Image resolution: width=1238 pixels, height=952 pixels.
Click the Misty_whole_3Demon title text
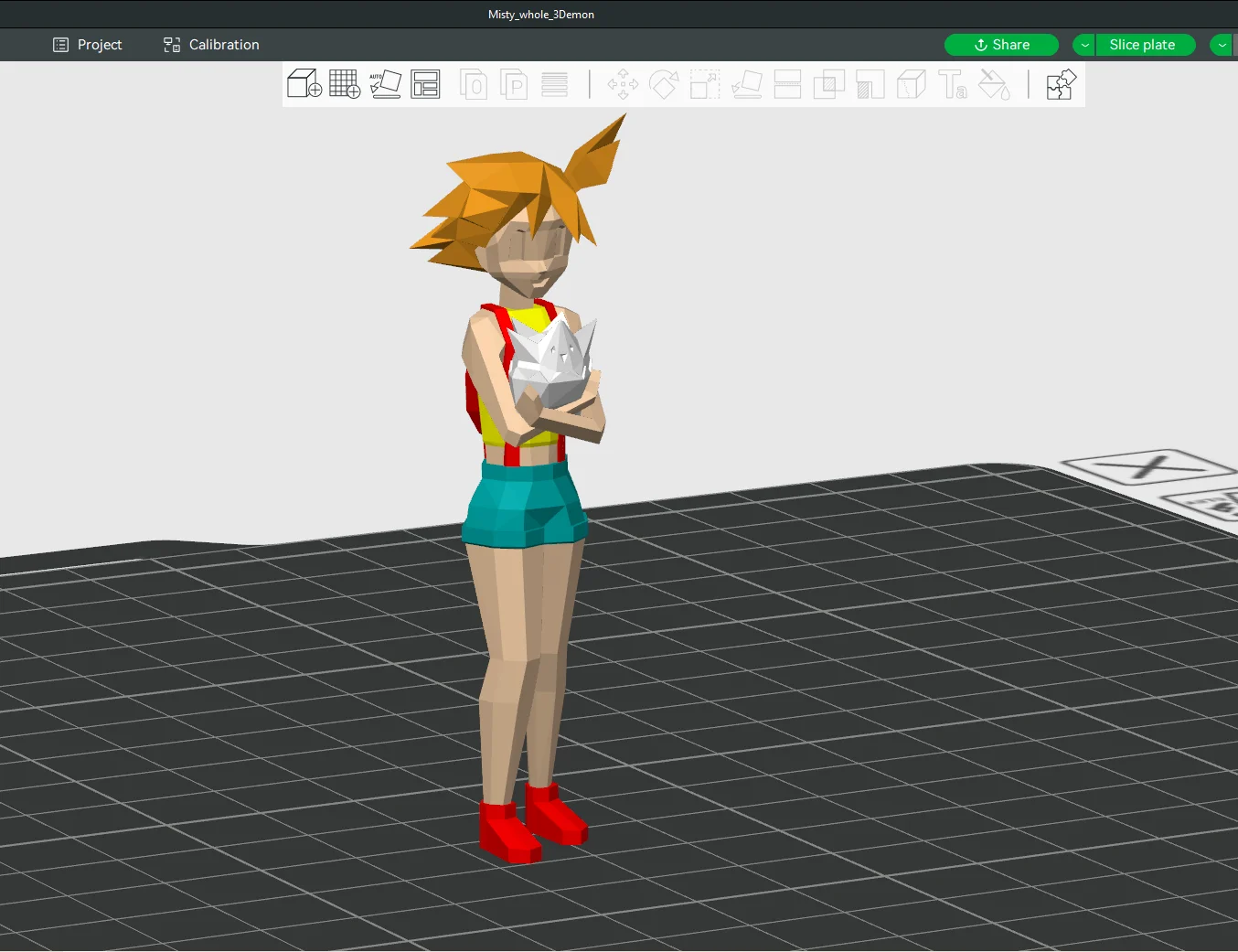tap(541, 15)
